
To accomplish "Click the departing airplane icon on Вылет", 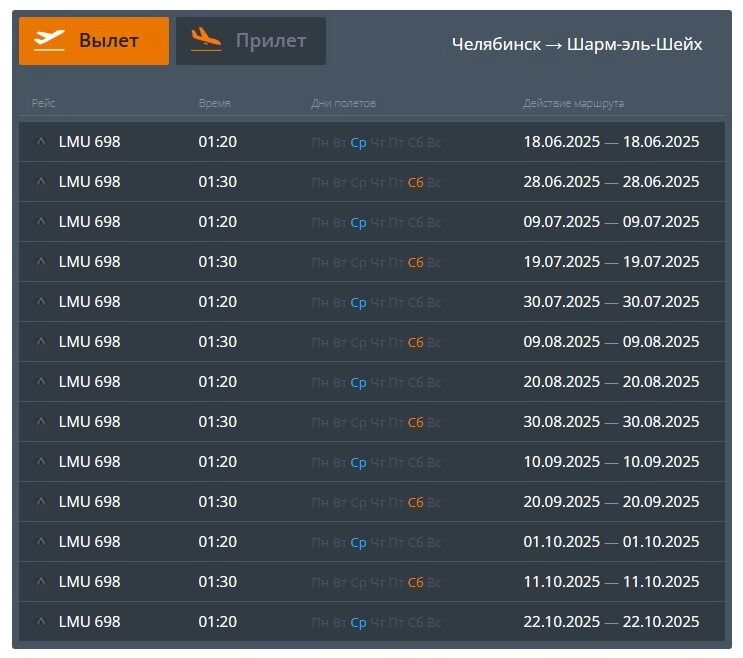I will (49, 41).
